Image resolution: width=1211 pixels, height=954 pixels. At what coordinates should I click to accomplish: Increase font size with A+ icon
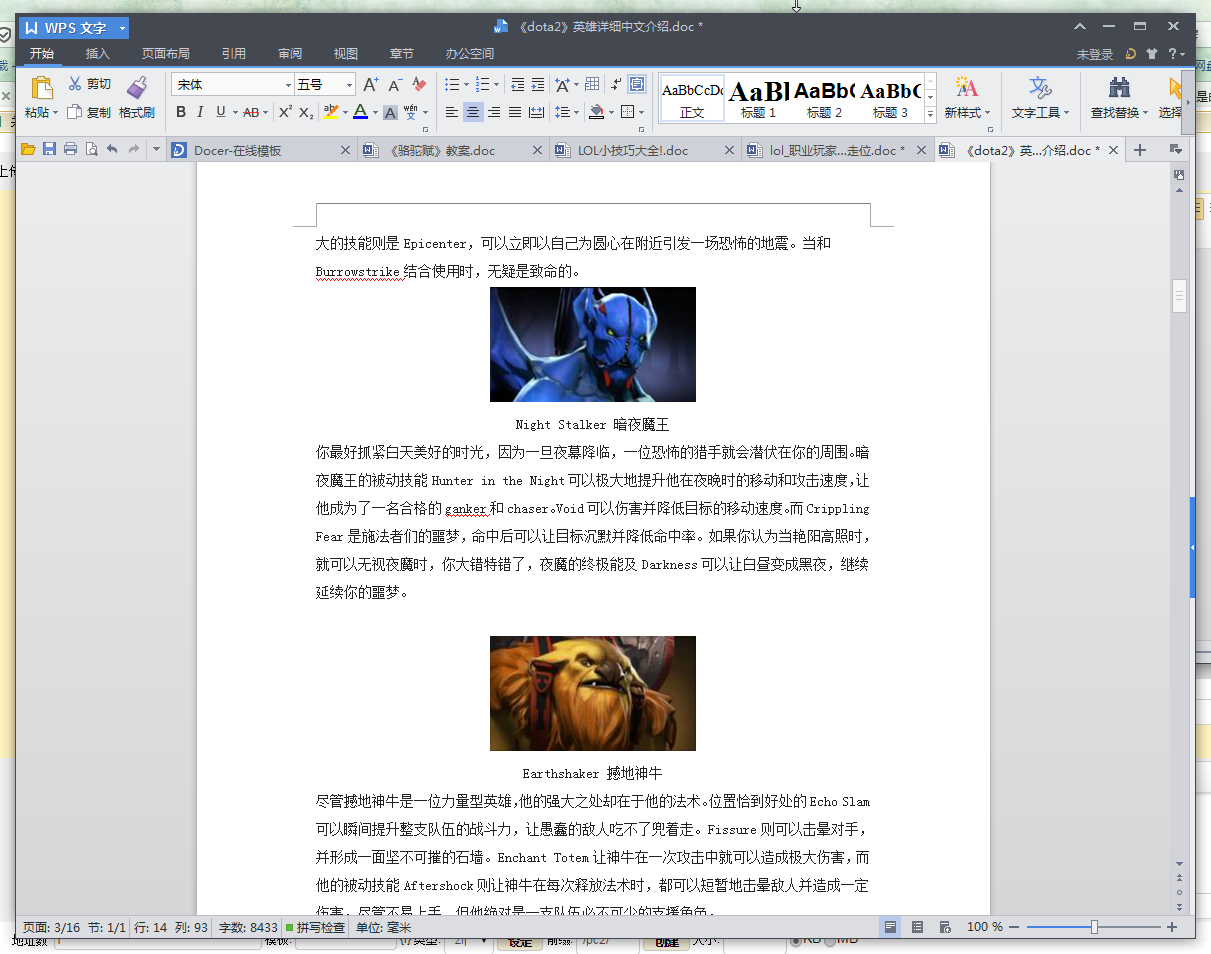click(x=370, y=85)
